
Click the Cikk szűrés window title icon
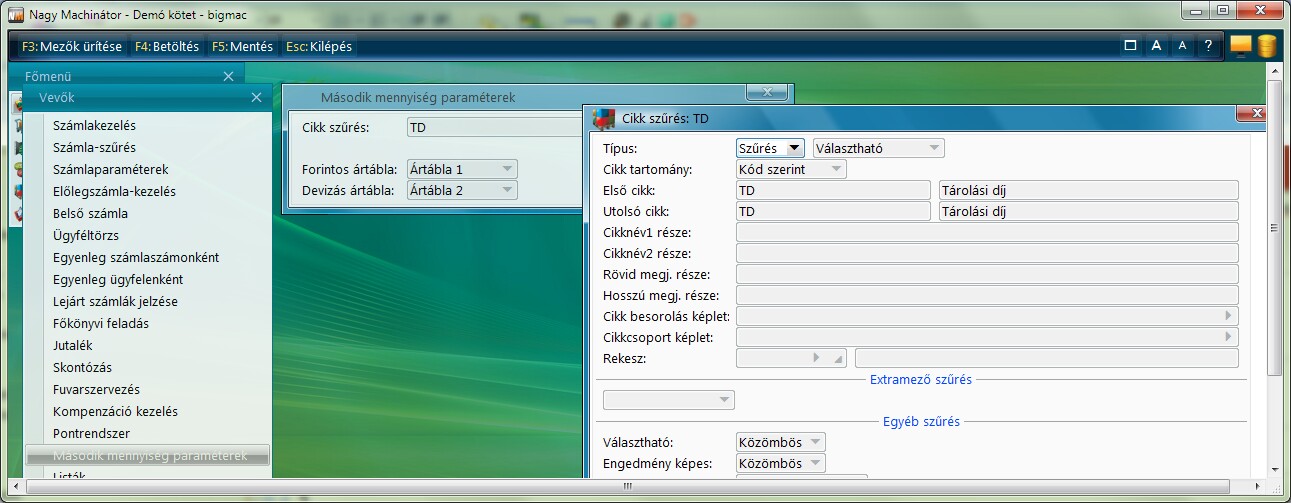coord(604,118)
